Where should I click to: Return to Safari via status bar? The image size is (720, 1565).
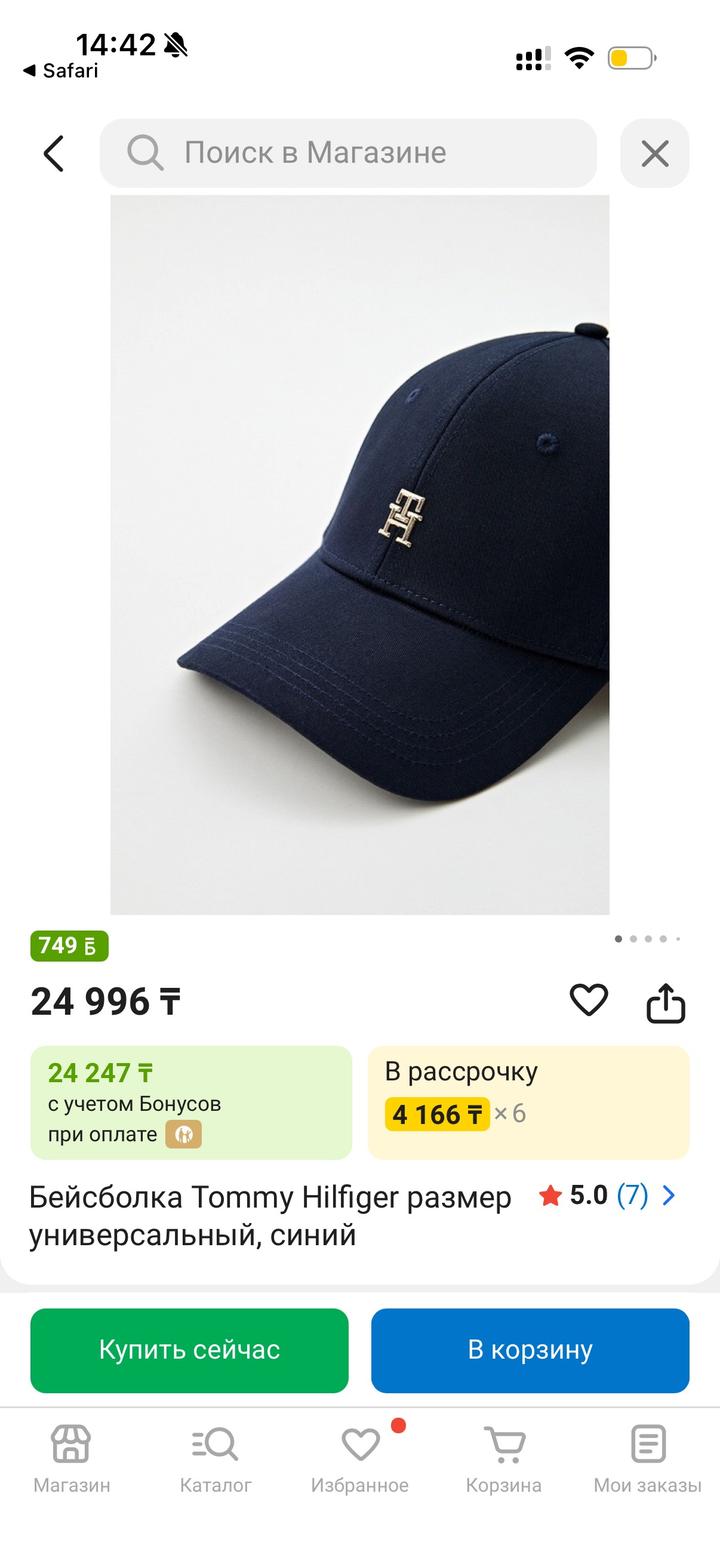point(60,71)
